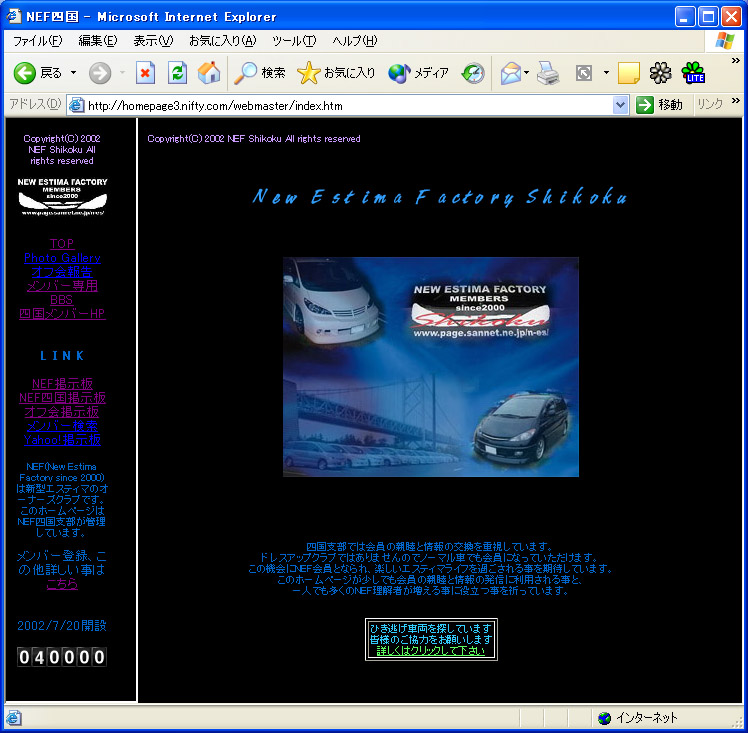Open the Favorites (お気に入り) star button

[337, 73]
